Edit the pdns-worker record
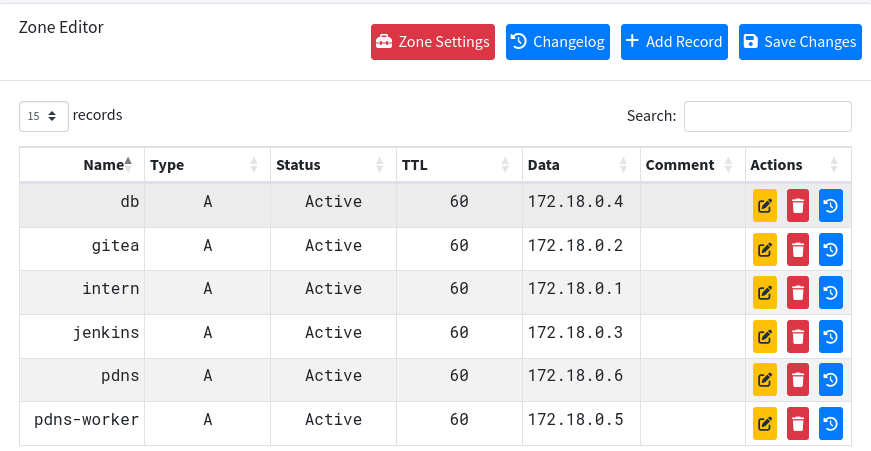The image size is (871, 451). (764, 424)
